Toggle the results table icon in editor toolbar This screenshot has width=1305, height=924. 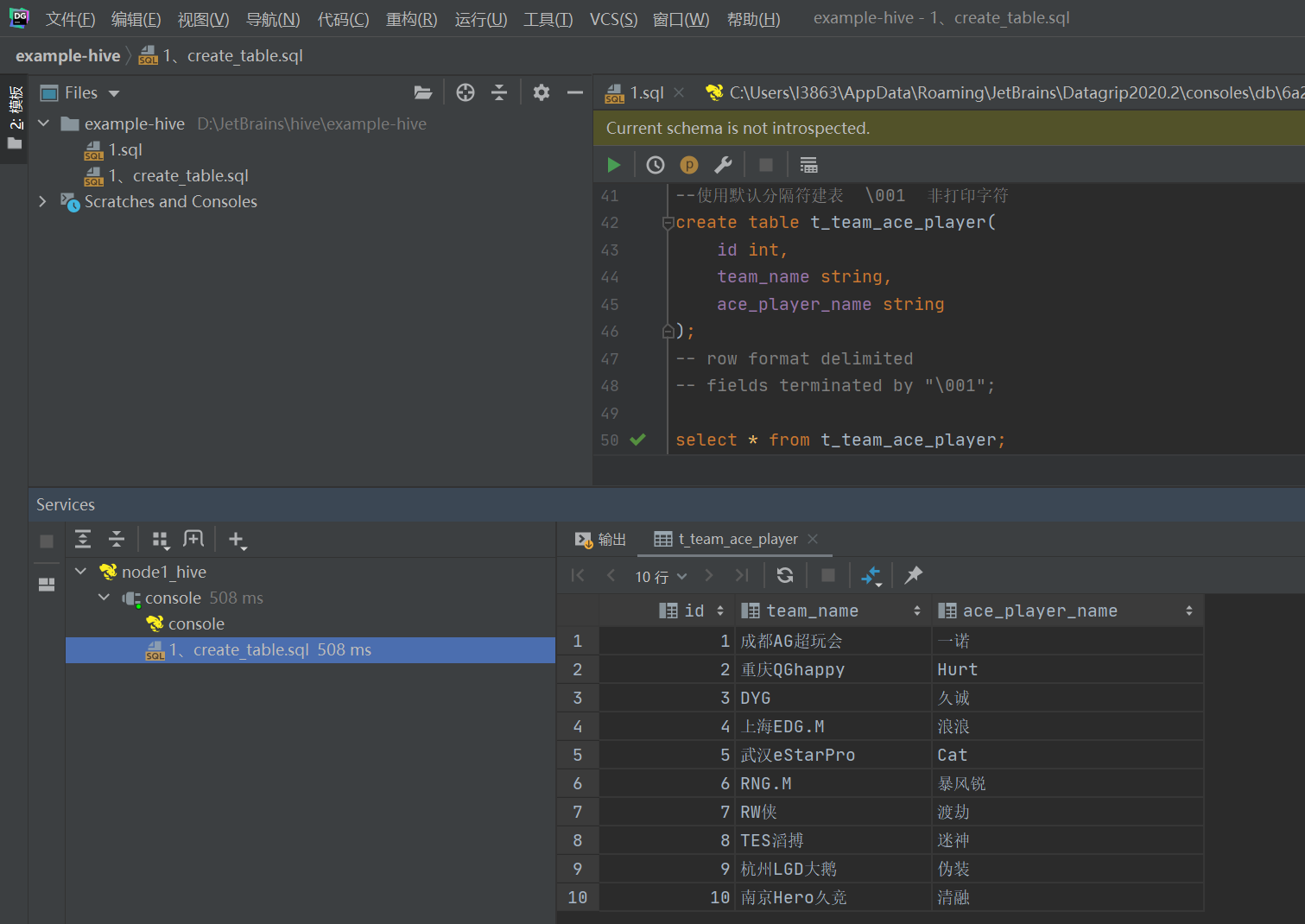pyautogui.click(x=808, y=165)
